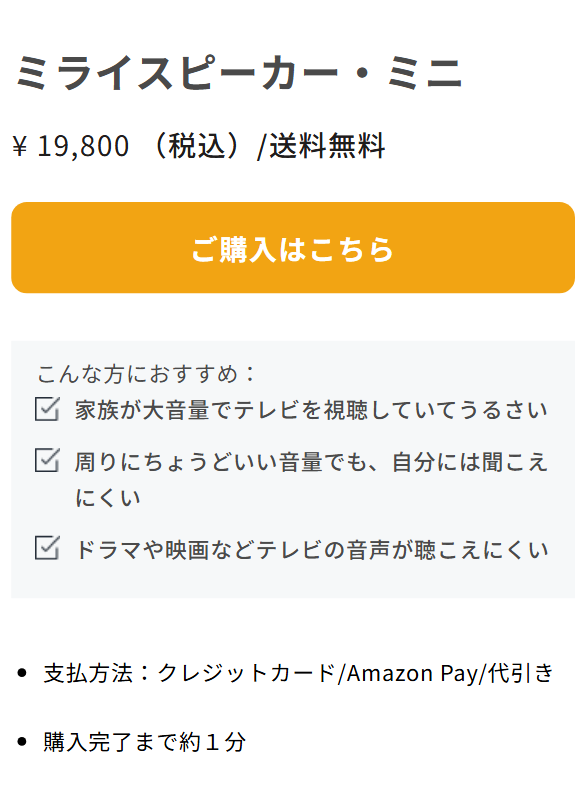This screenshot has height=789, width=585.
Task: Click the 購入完了まで約１分 text line
Action: pos(144,742)
